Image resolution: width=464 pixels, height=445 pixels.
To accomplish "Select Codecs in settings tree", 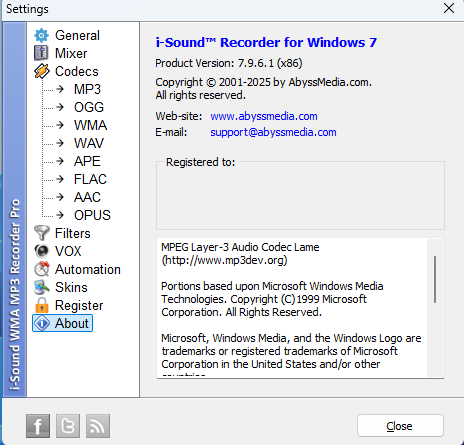I will (77, 71).
